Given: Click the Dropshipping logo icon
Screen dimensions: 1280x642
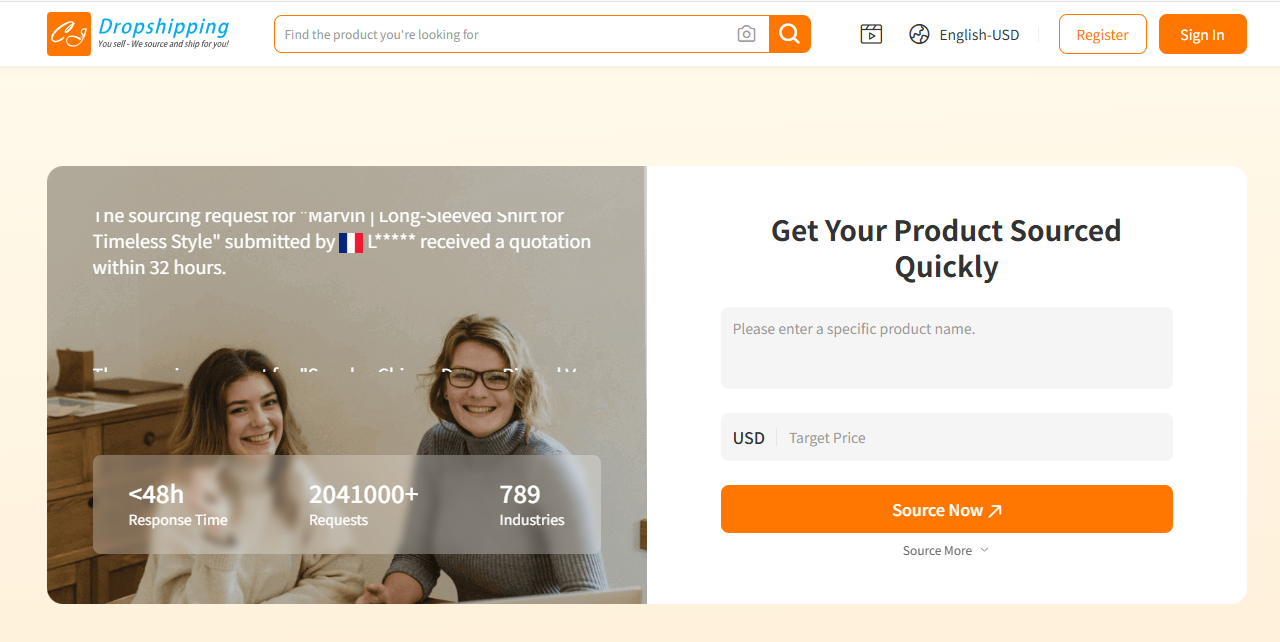Looking at the screenshot, I should [68, 33].
